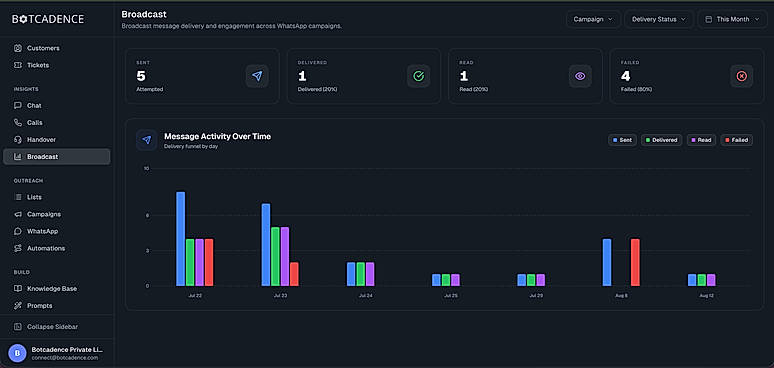774x368 pixels.
Task: Click the Knowledge Base book icon
Action: click(18, 289)
